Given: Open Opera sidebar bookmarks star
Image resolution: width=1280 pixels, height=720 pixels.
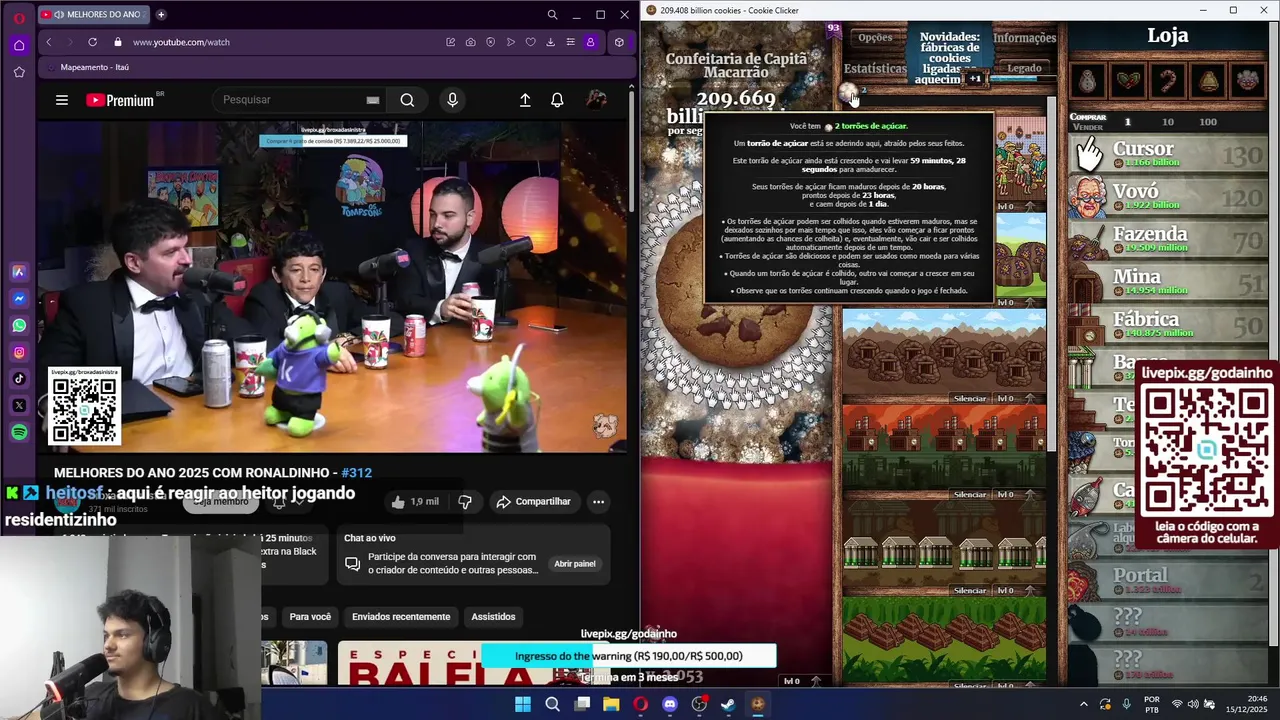Looking at the screenshot, I should 19,72.
